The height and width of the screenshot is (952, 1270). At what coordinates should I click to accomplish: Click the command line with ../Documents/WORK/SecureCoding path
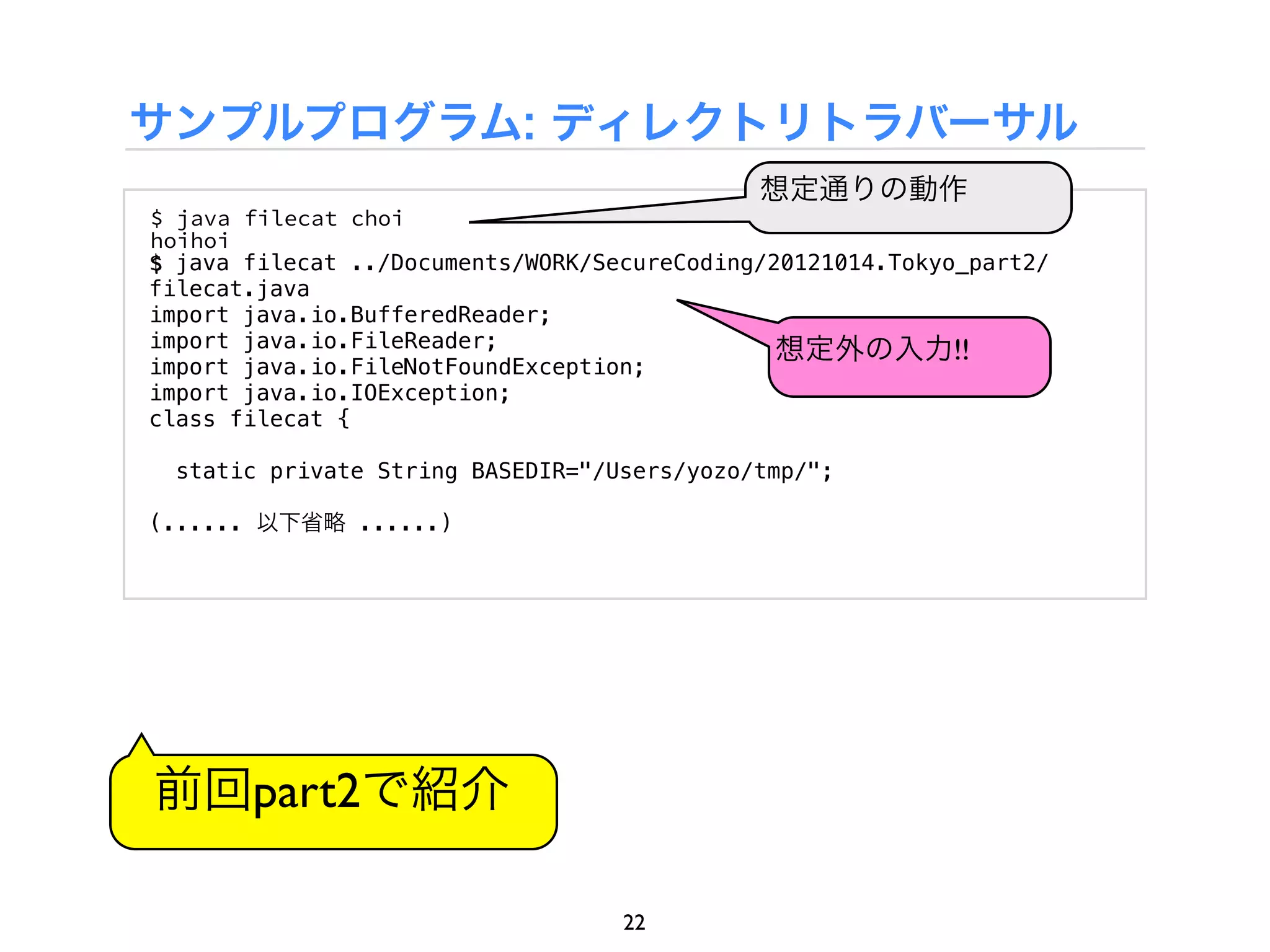tap(598, 263)
